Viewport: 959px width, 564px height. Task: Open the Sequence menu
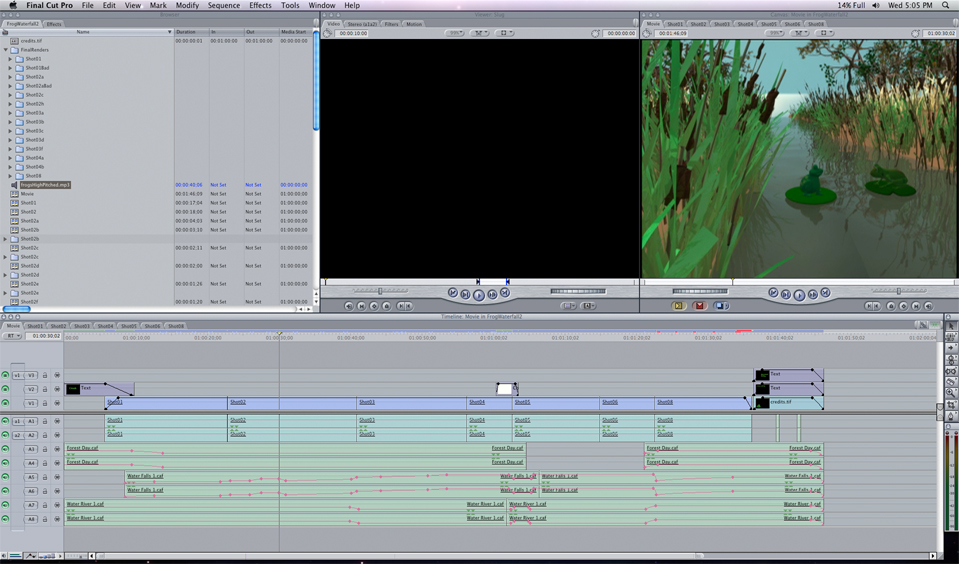click(223, 5)
